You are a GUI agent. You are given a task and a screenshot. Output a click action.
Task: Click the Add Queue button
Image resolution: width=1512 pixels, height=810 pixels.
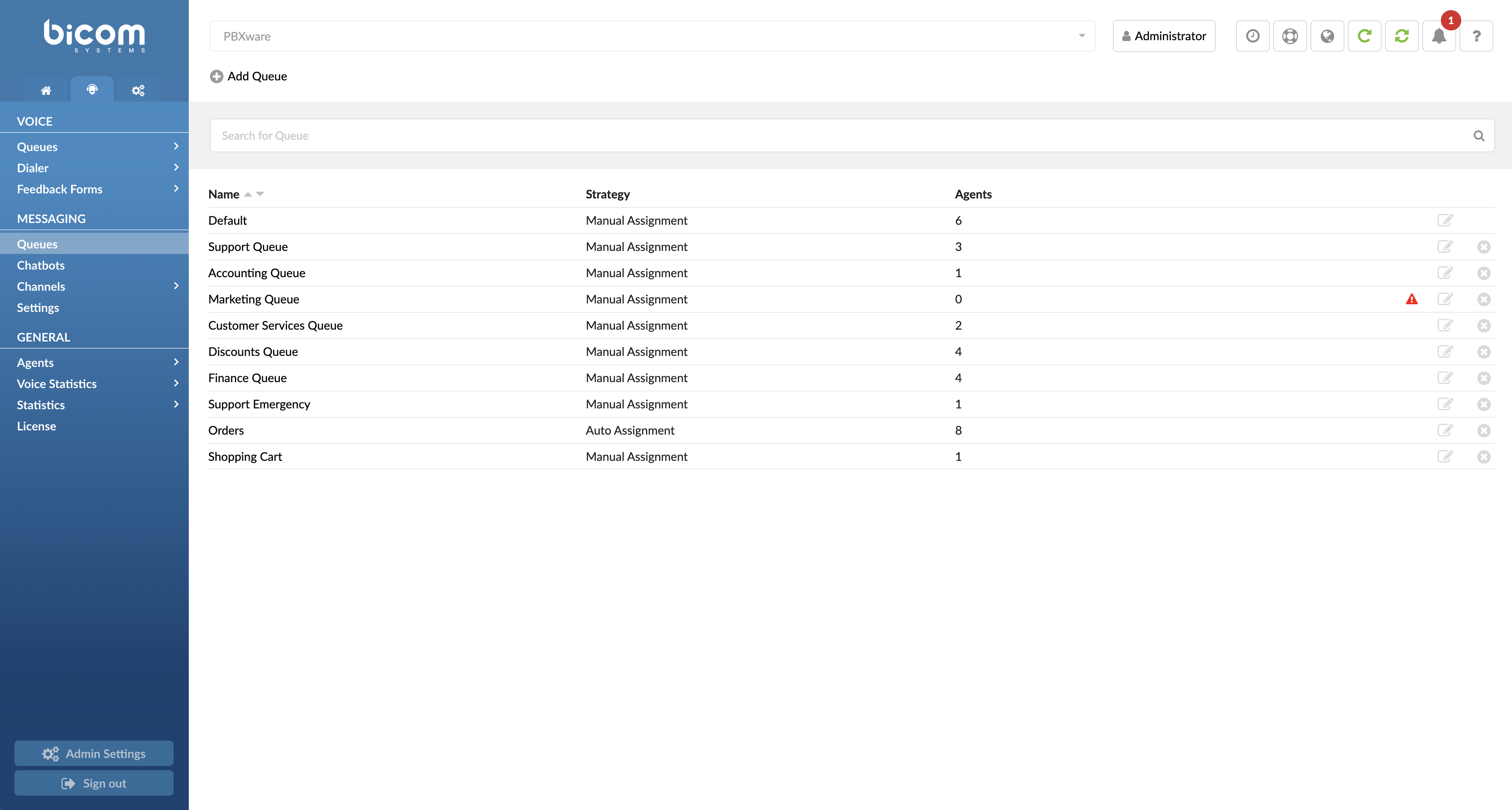coord(248,76)
